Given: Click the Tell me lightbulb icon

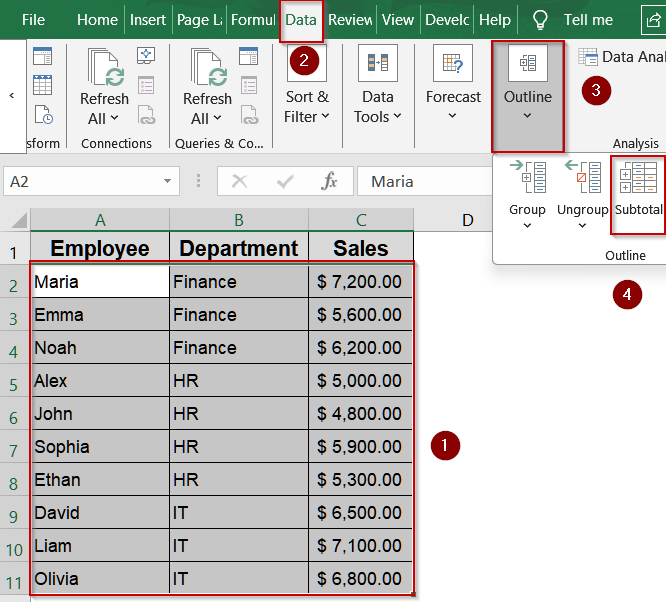Looking at the screenshot, I should (540, 19).
